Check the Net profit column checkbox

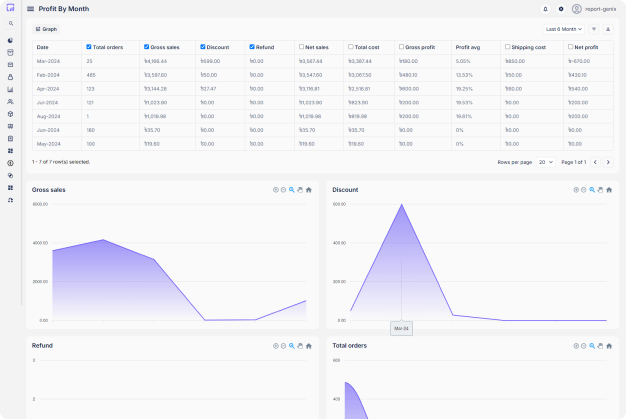[x=571, y=47]
